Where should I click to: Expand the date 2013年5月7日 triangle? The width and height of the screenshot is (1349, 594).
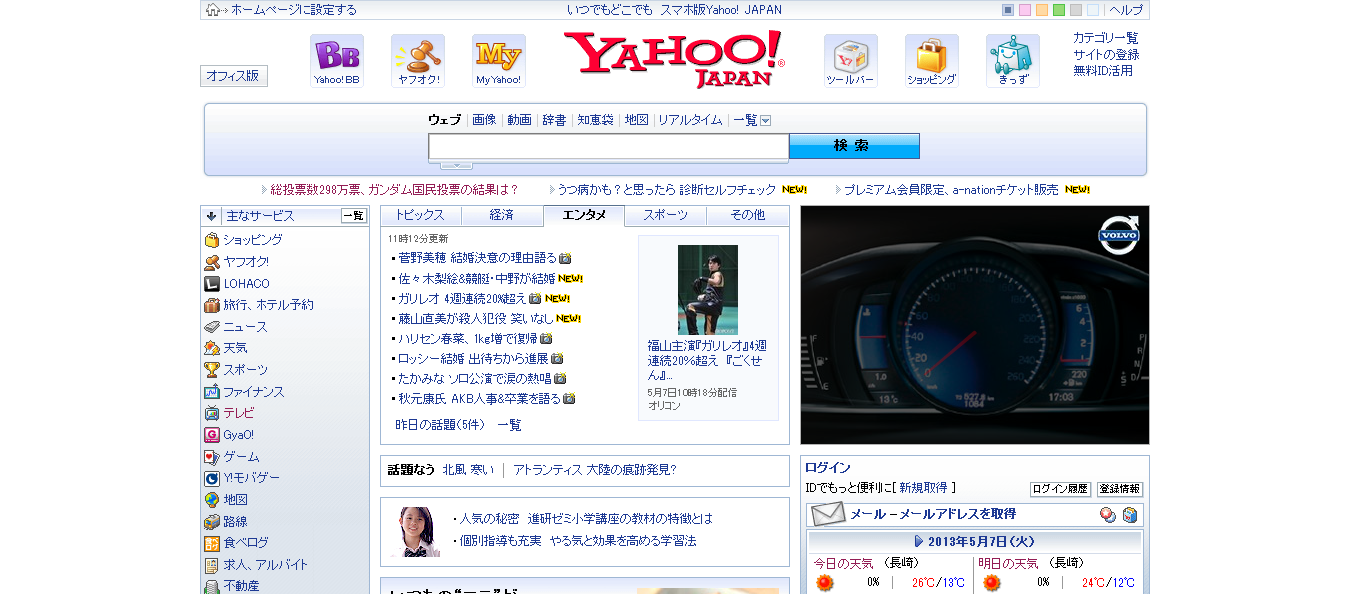(919, 542)
